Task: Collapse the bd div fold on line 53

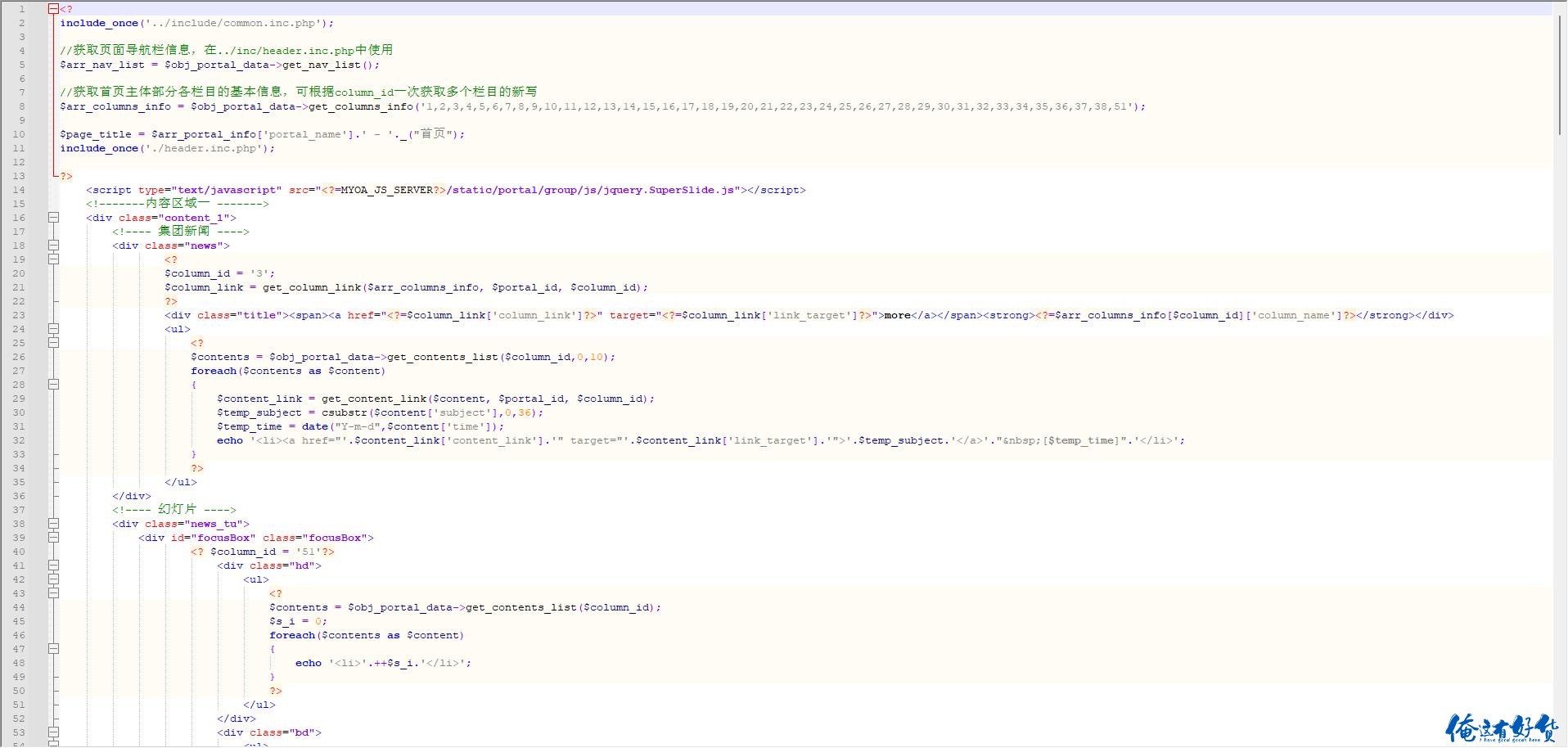Action: 53,732
